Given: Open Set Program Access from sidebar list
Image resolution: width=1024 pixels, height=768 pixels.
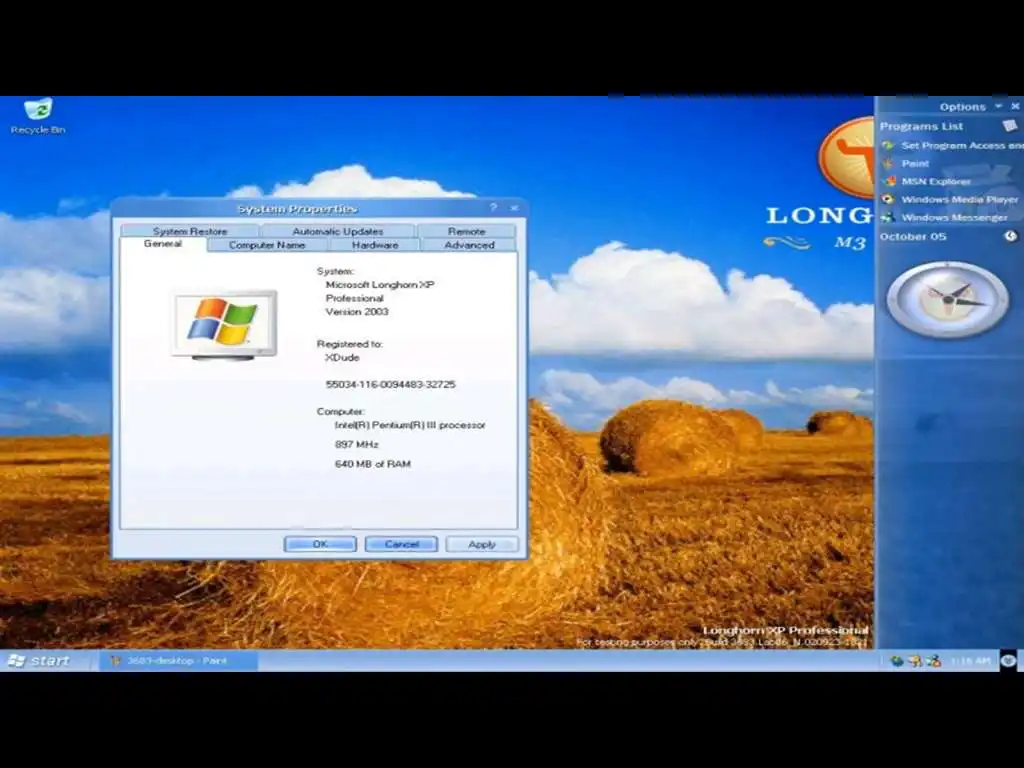Looking at the screenshot, I should pyautogui.click(x=962, y=146).
